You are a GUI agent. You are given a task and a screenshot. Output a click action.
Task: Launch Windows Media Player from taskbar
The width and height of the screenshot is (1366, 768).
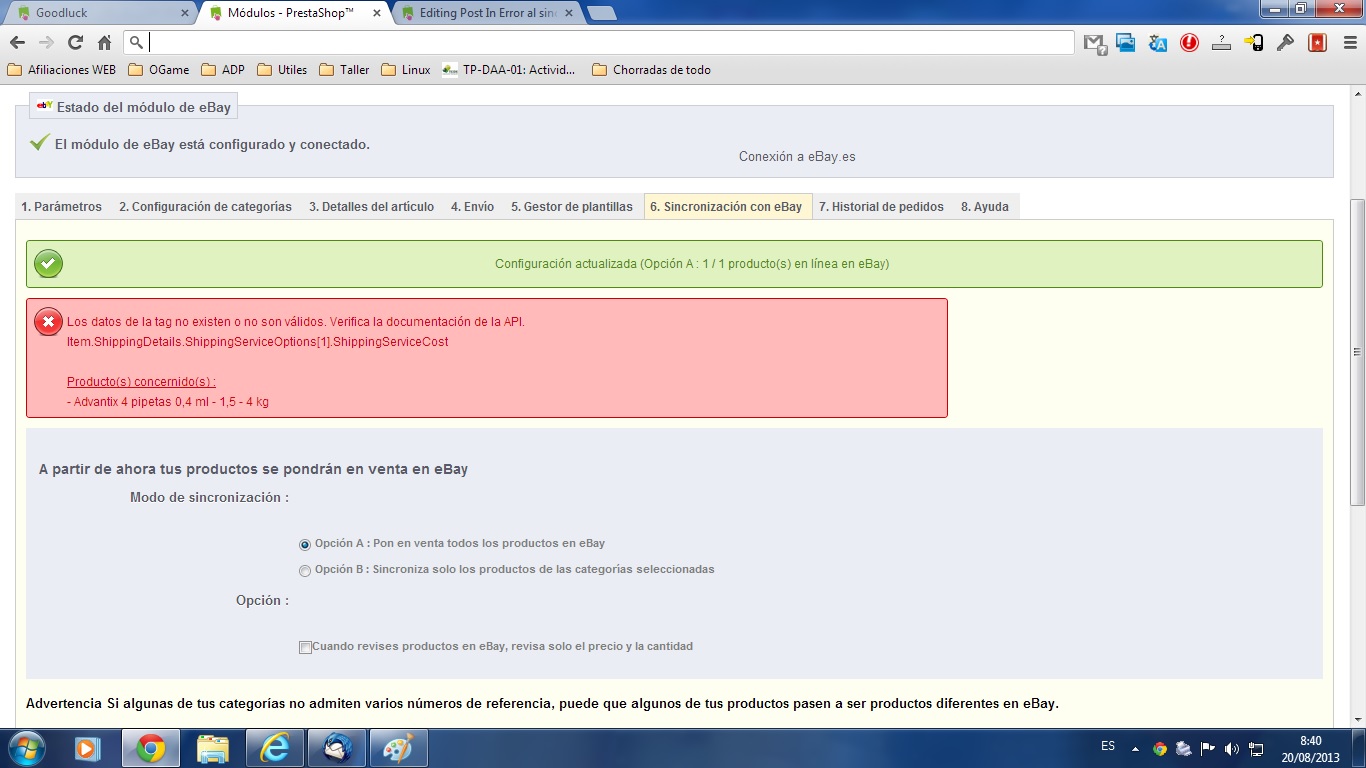88,748
